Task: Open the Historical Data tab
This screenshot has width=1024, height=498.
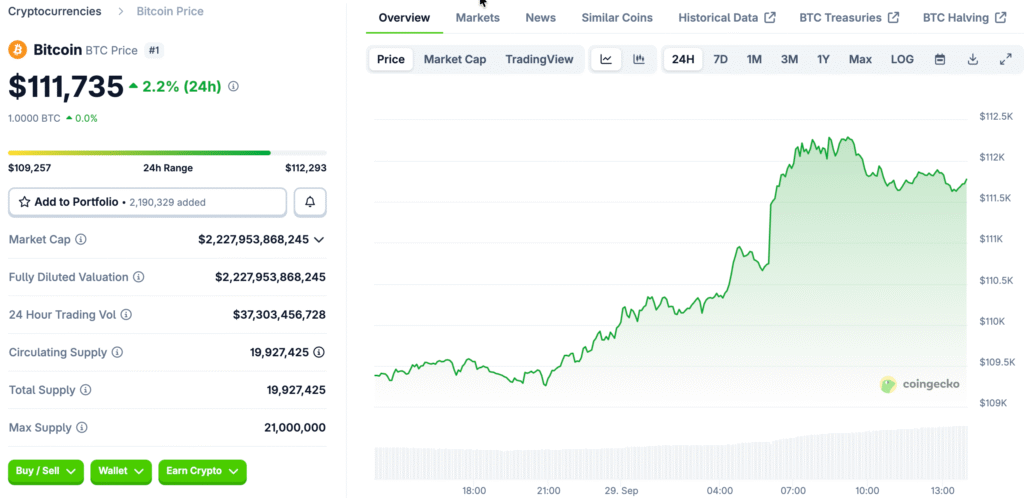Action: click(727, 18)
